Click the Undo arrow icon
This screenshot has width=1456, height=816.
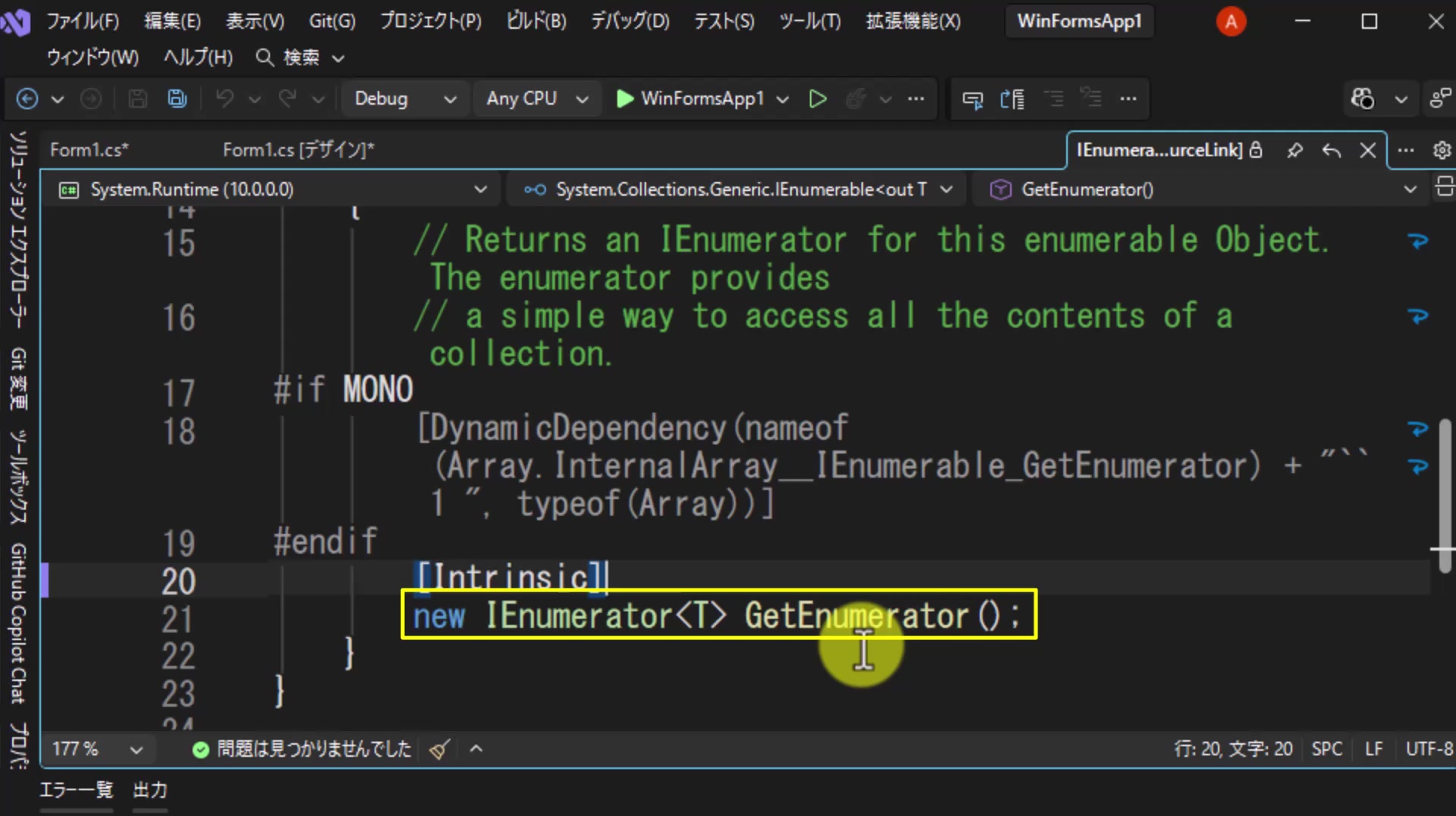[x=224, y=99]
